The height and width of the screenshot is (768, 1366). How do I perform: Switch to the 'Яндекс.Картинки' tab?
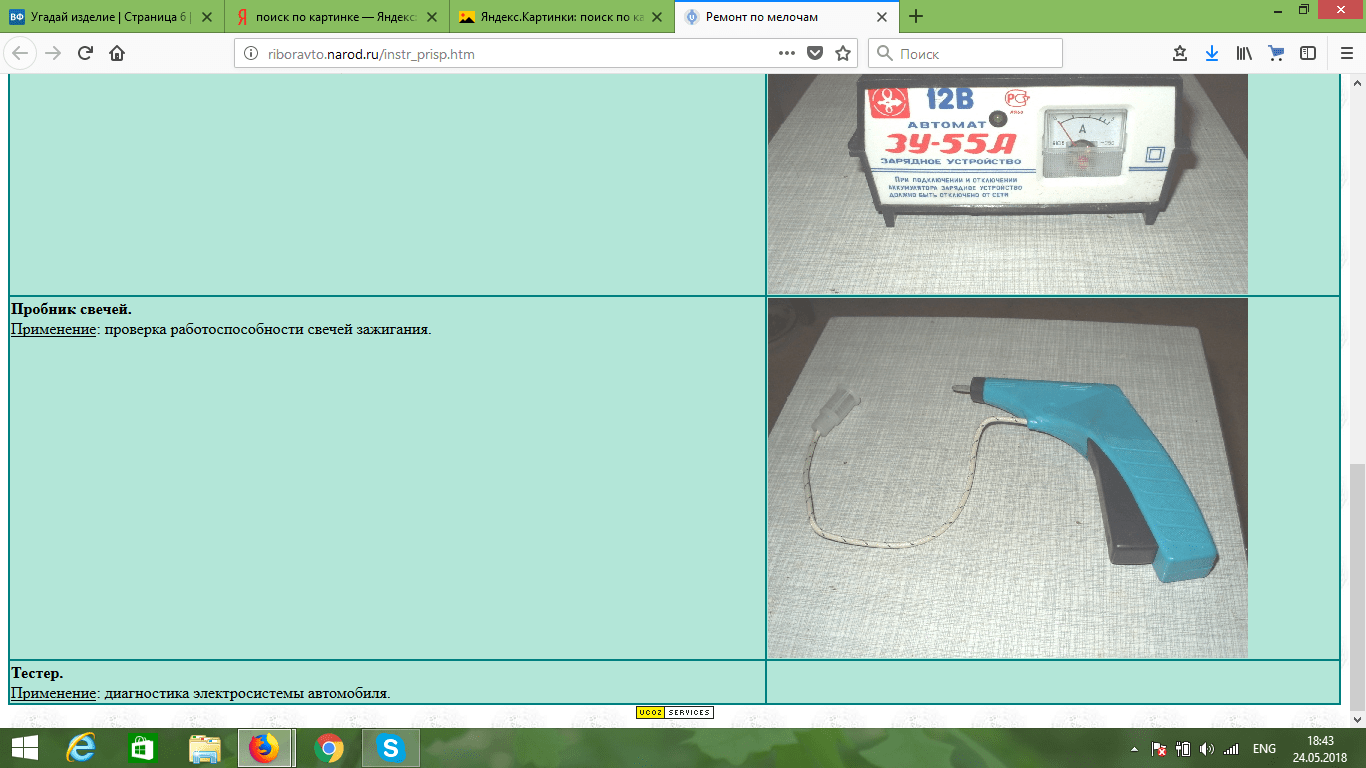click(562, 17)
